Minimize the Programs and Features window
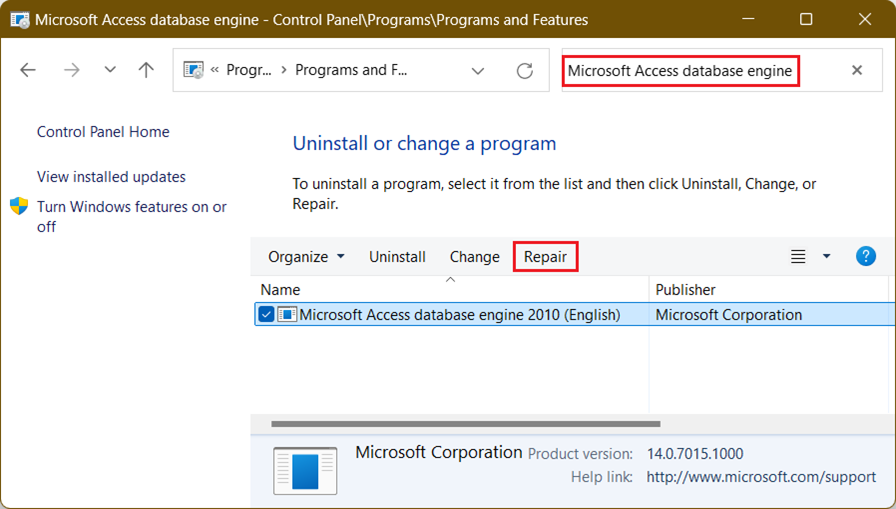 coord(748,19)
